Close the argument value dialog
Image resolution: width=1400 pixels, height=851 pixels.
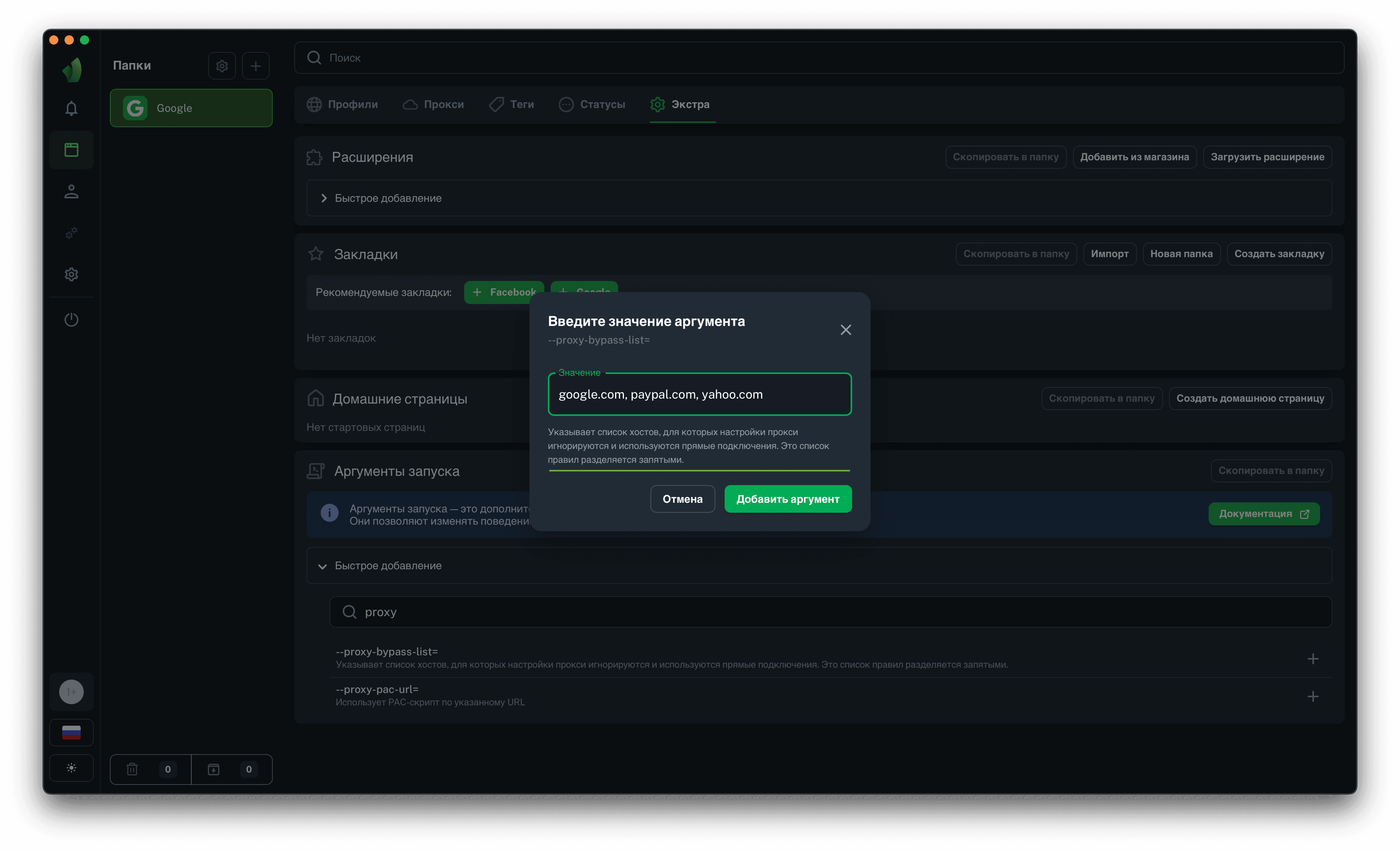point(846,330)
